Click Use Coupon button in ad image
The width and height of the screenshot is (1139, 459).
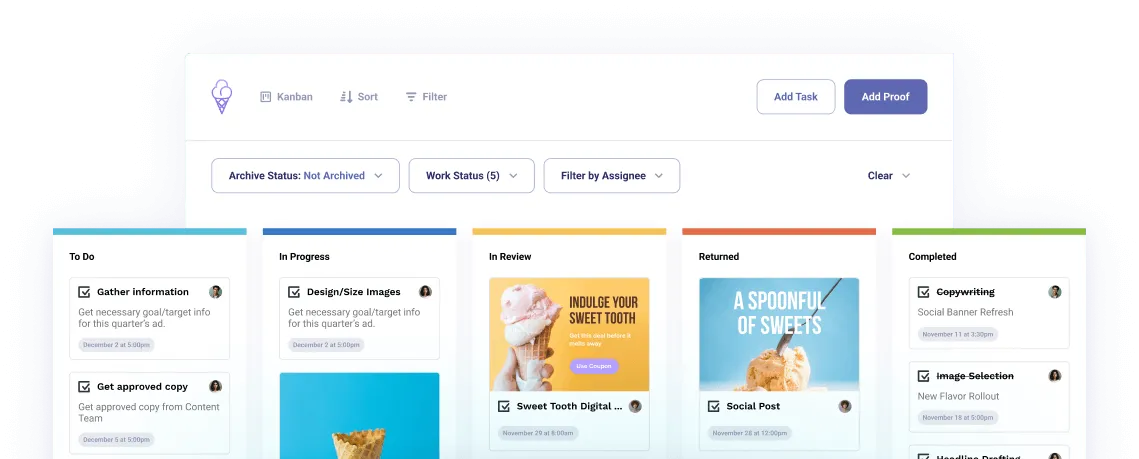tap(593, 366)
